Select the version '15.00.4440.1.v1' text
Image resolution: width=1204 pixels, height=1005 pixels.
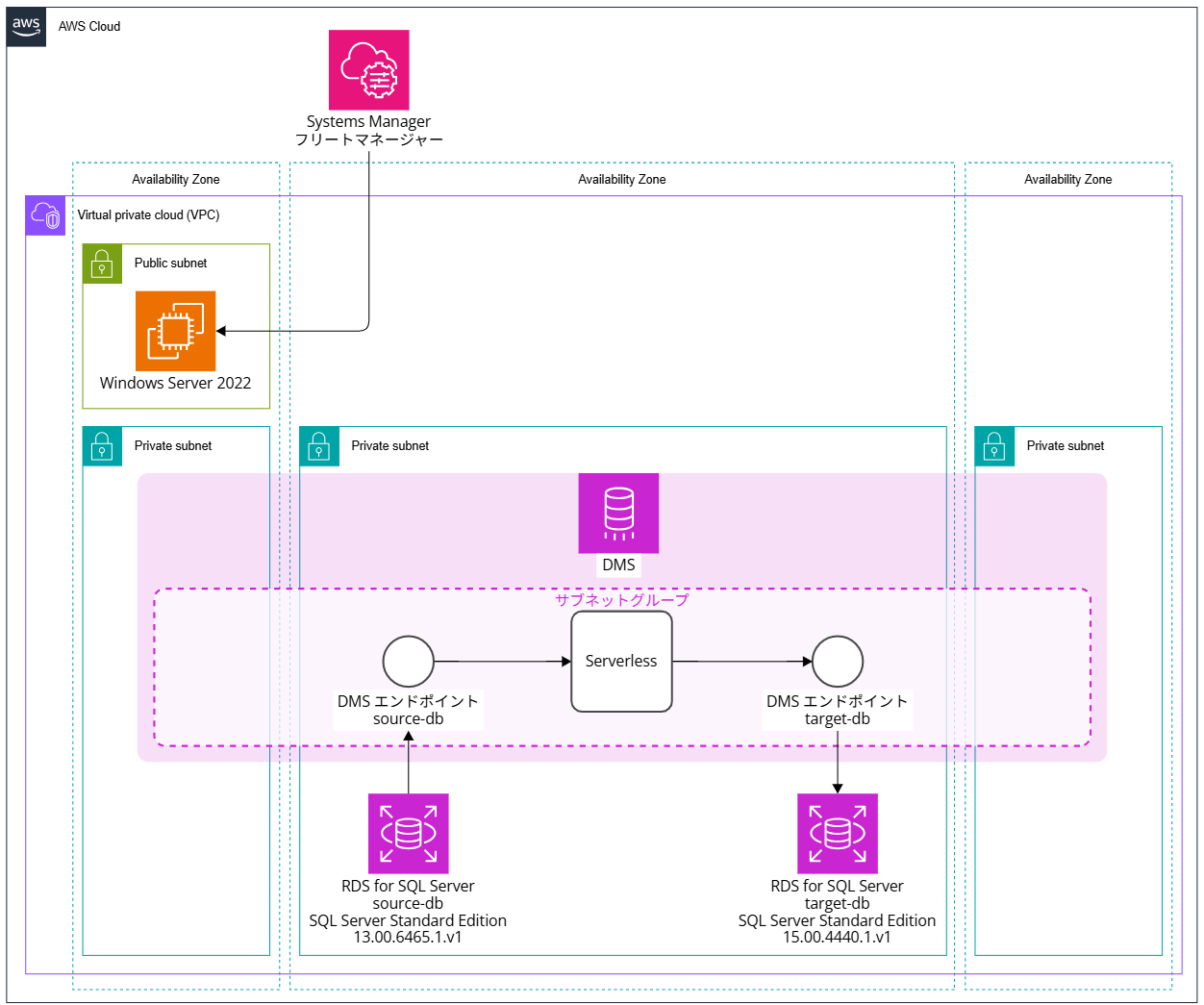(838, 937)
